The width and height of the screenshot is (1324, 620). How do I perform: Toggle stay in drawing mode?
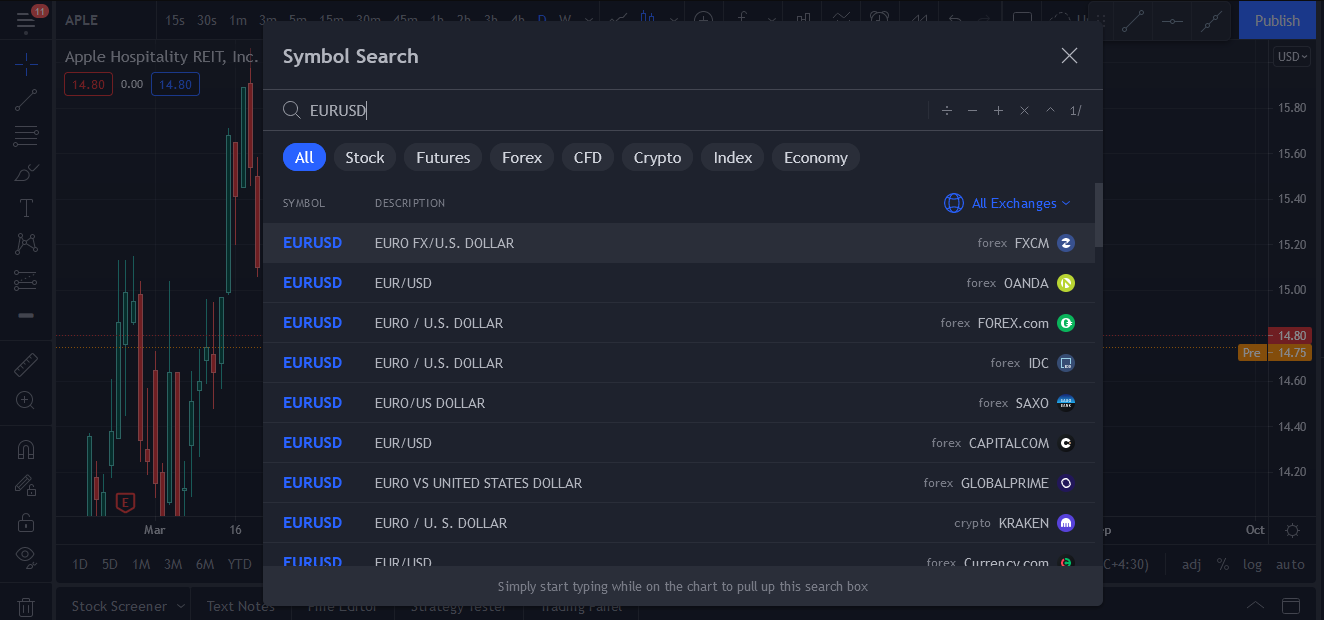(x=26, y=486)
